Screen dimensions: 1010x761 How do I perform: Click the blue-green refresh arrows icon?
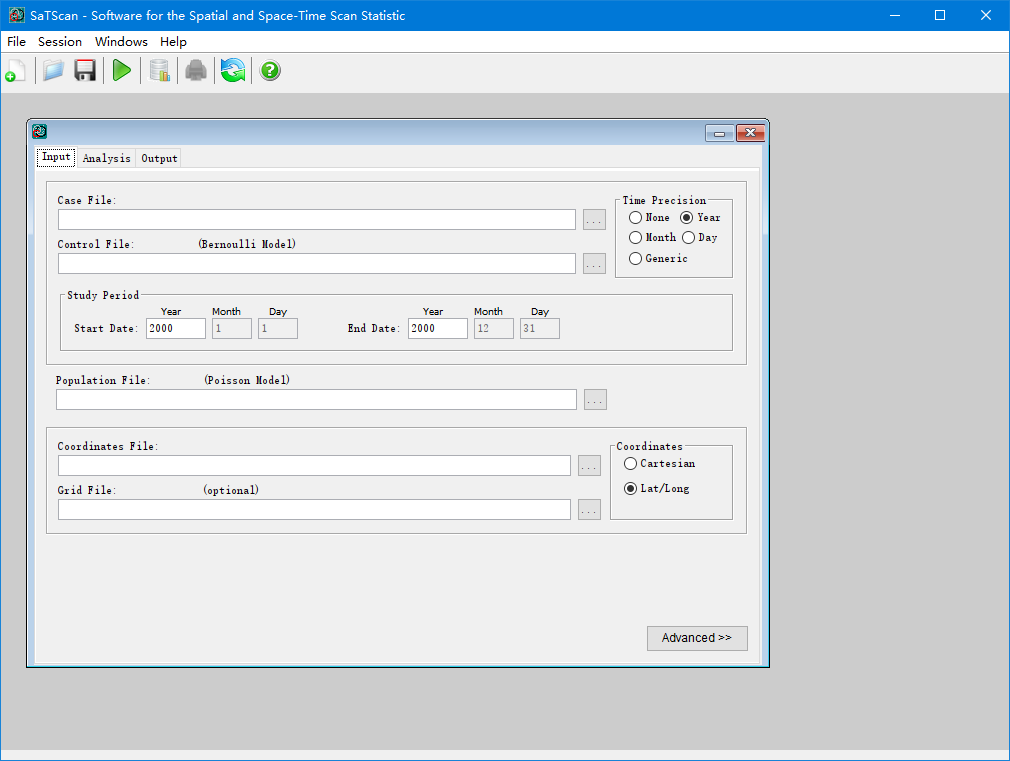click(x=233, y=71)
